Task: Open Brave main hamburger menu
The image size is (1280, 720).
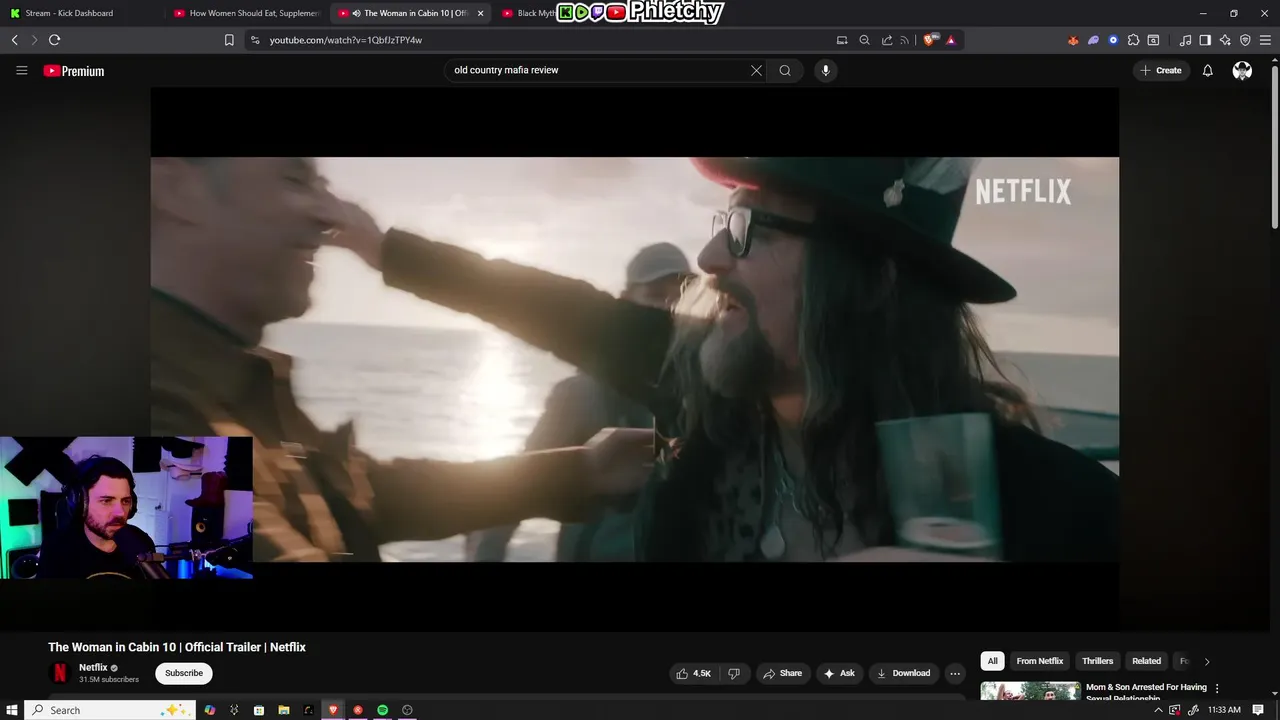Action: 1265,40
